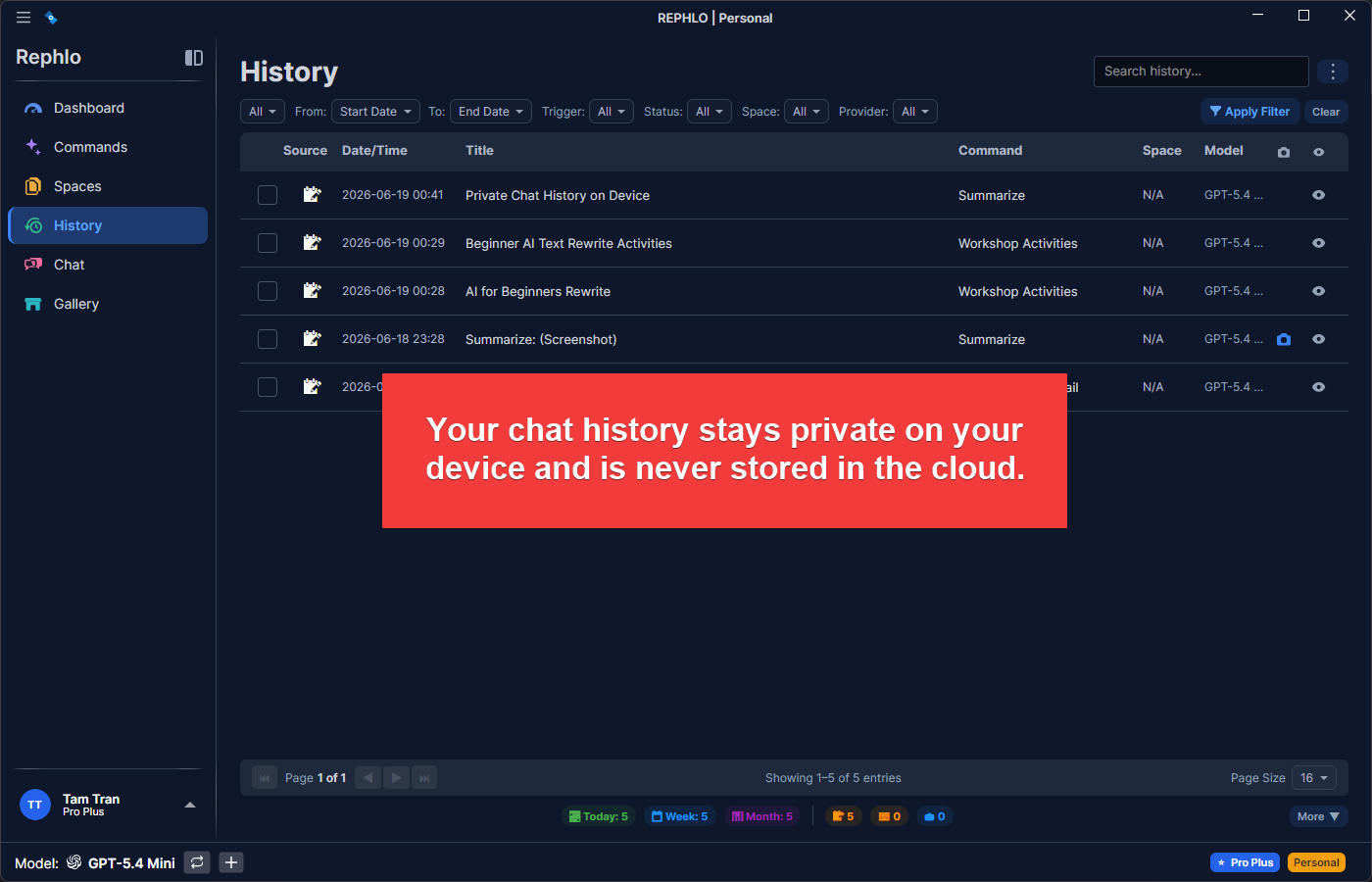Check the Private Chat History on Device row
Viewport: 1372px width, 882px height.
[268, 195]
